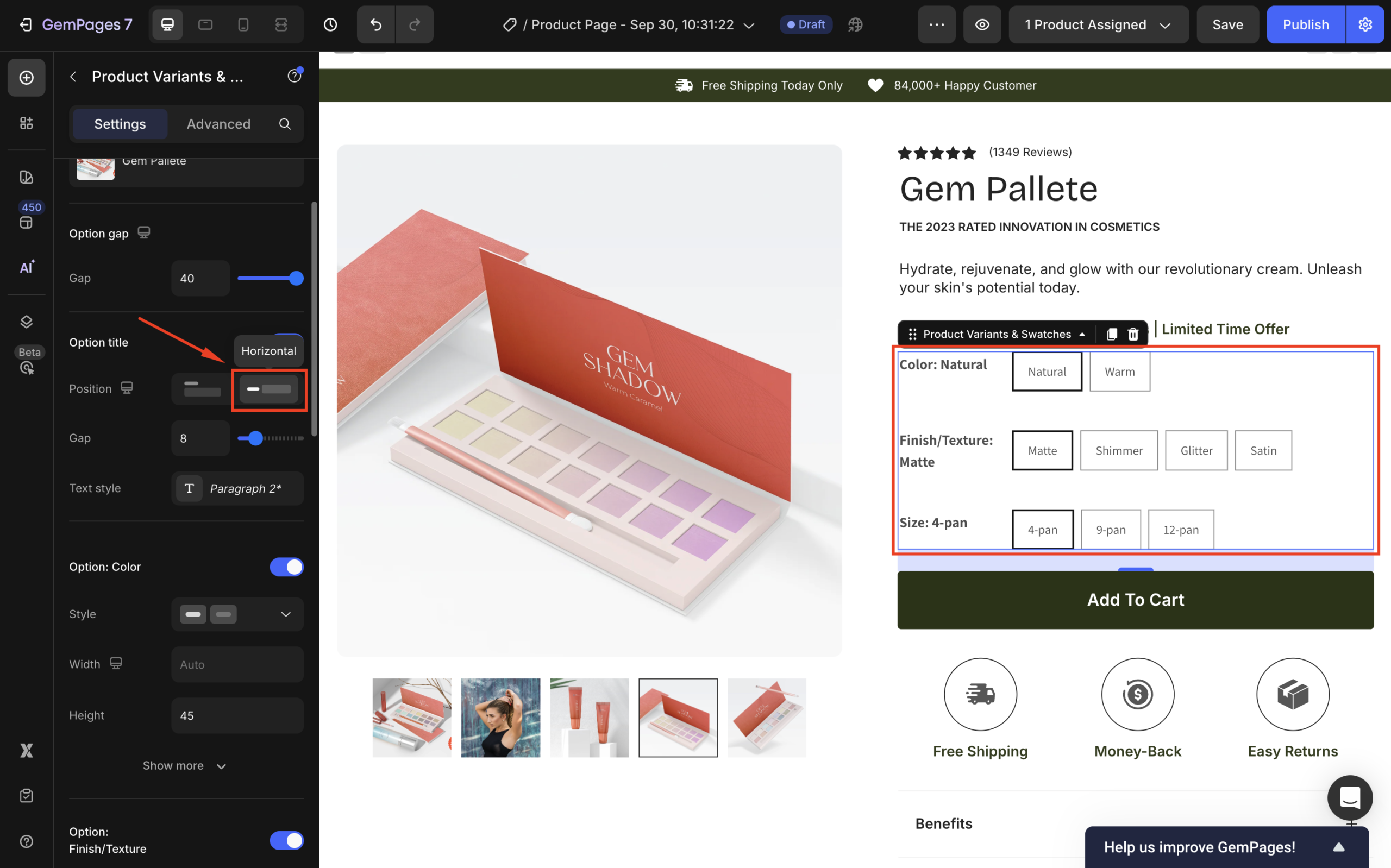Viewport: 1391px width, 868px height.
Task: Open publish settings gear icon
Action: [1365, 24]
